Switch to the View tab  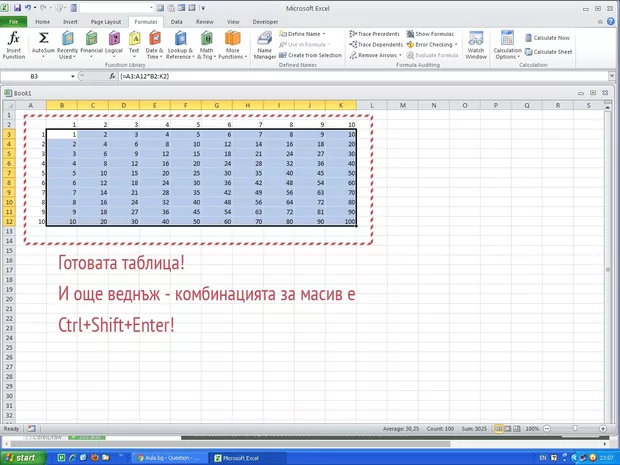[233, 22]
